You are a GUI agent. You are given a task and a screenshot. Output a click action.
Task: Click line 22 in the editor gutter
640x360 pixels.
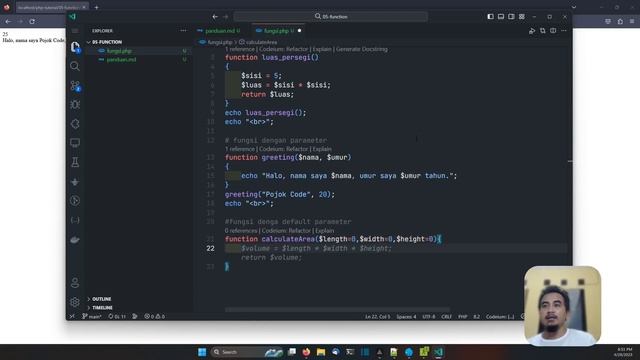(x=210, y=248)
